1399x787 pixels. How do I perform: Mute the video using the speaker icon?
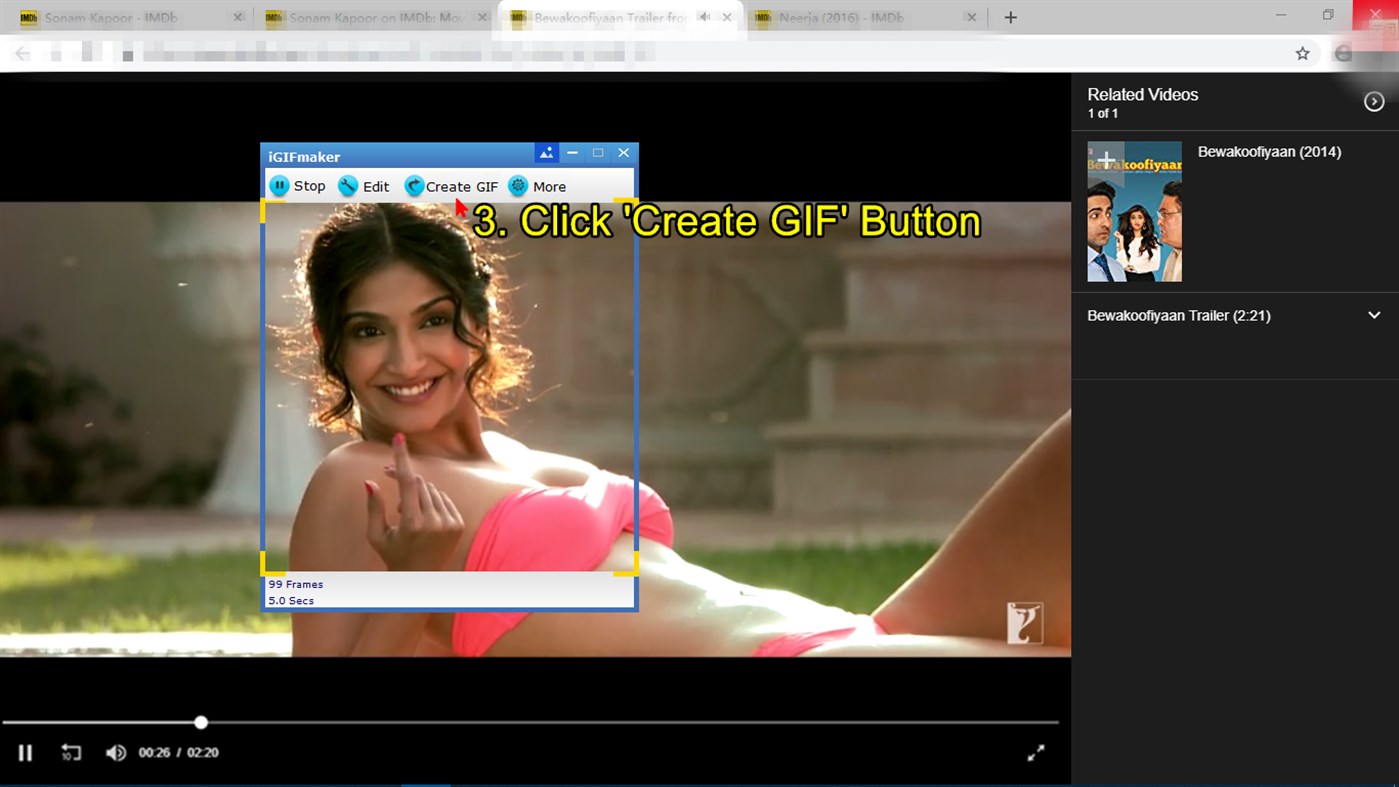118,753
